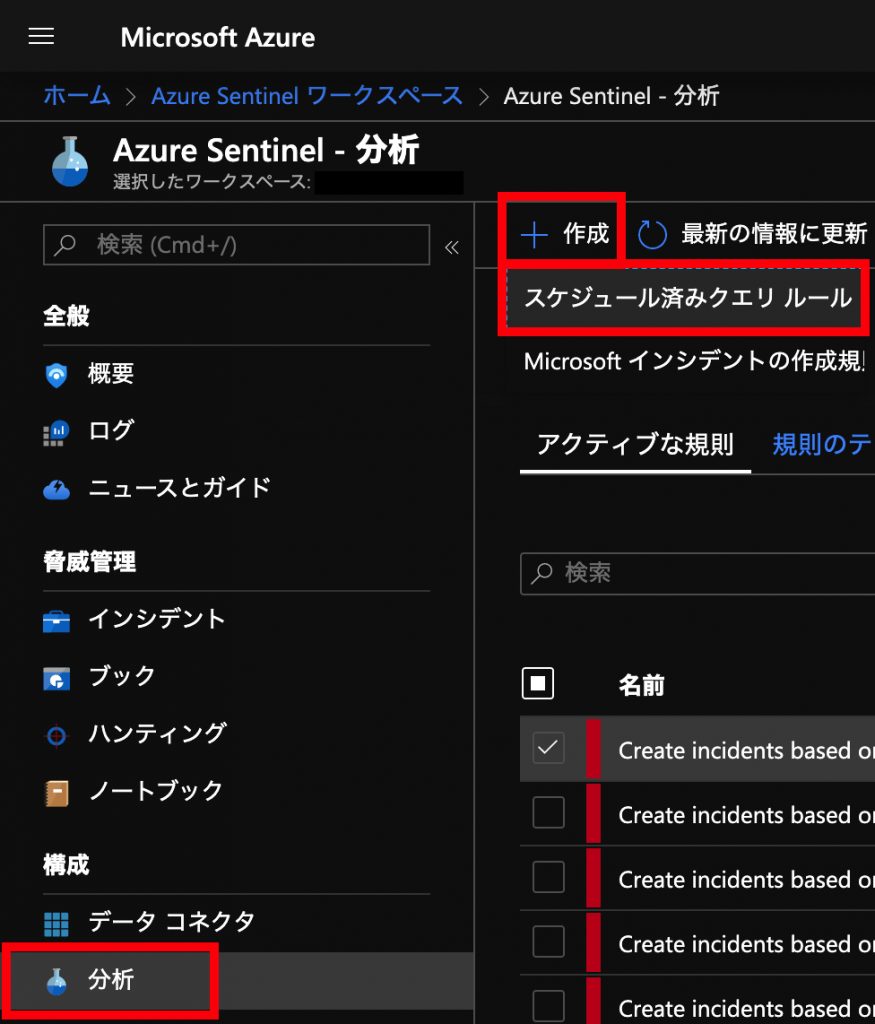Click the ノートブック notebook icon

point(57,793)
